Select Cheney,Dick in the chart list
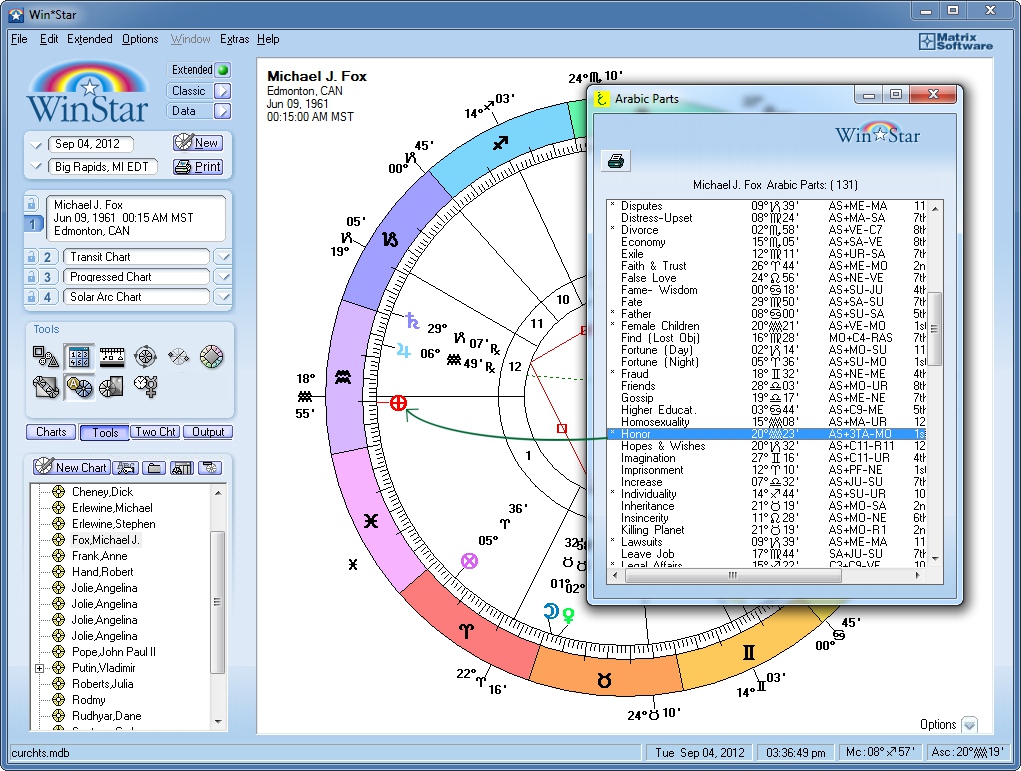The image size is (1021, 771). [x=102, y=492]
